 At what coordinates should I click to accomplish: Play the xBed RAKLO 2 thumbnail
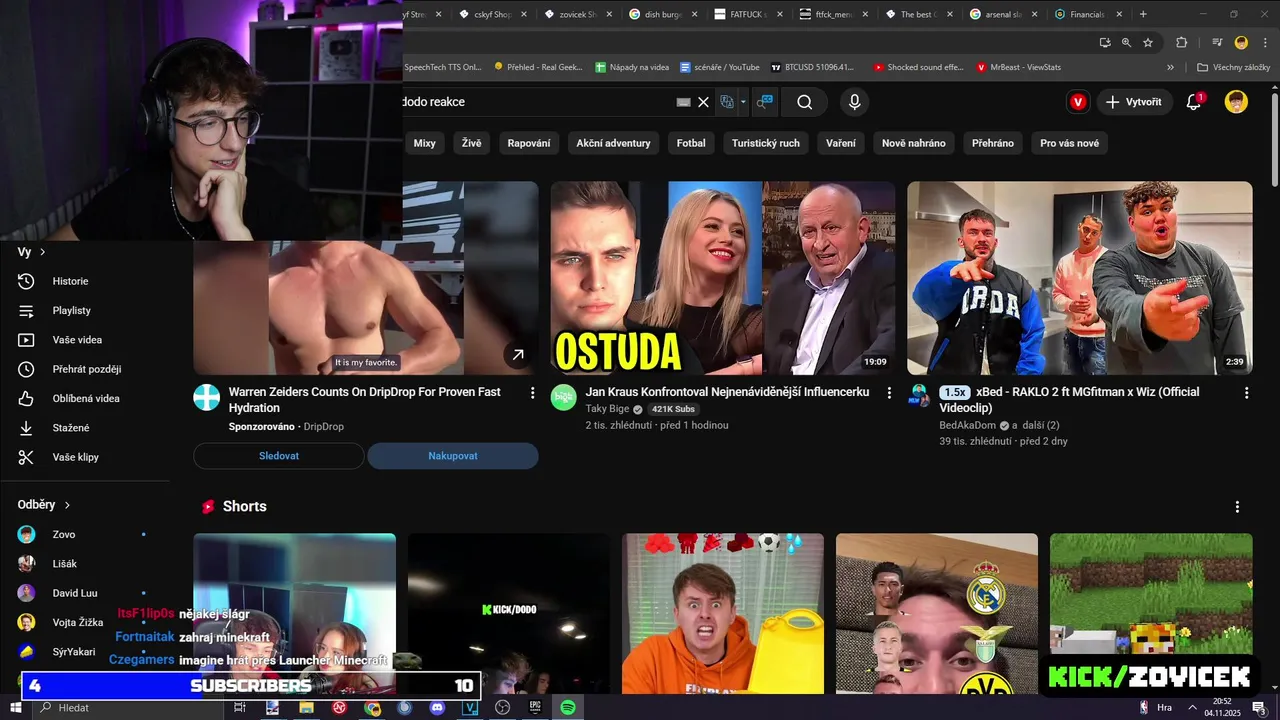(1079, 278)
